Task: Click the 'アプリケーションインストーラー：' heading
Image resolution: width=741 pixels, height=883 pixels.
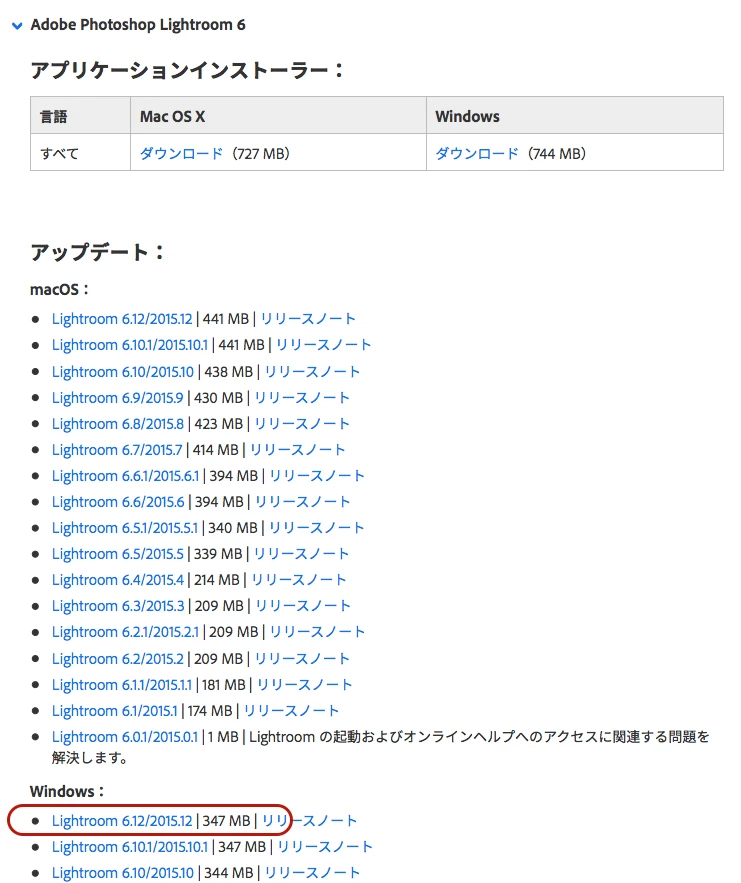Action: click(188, 70)
